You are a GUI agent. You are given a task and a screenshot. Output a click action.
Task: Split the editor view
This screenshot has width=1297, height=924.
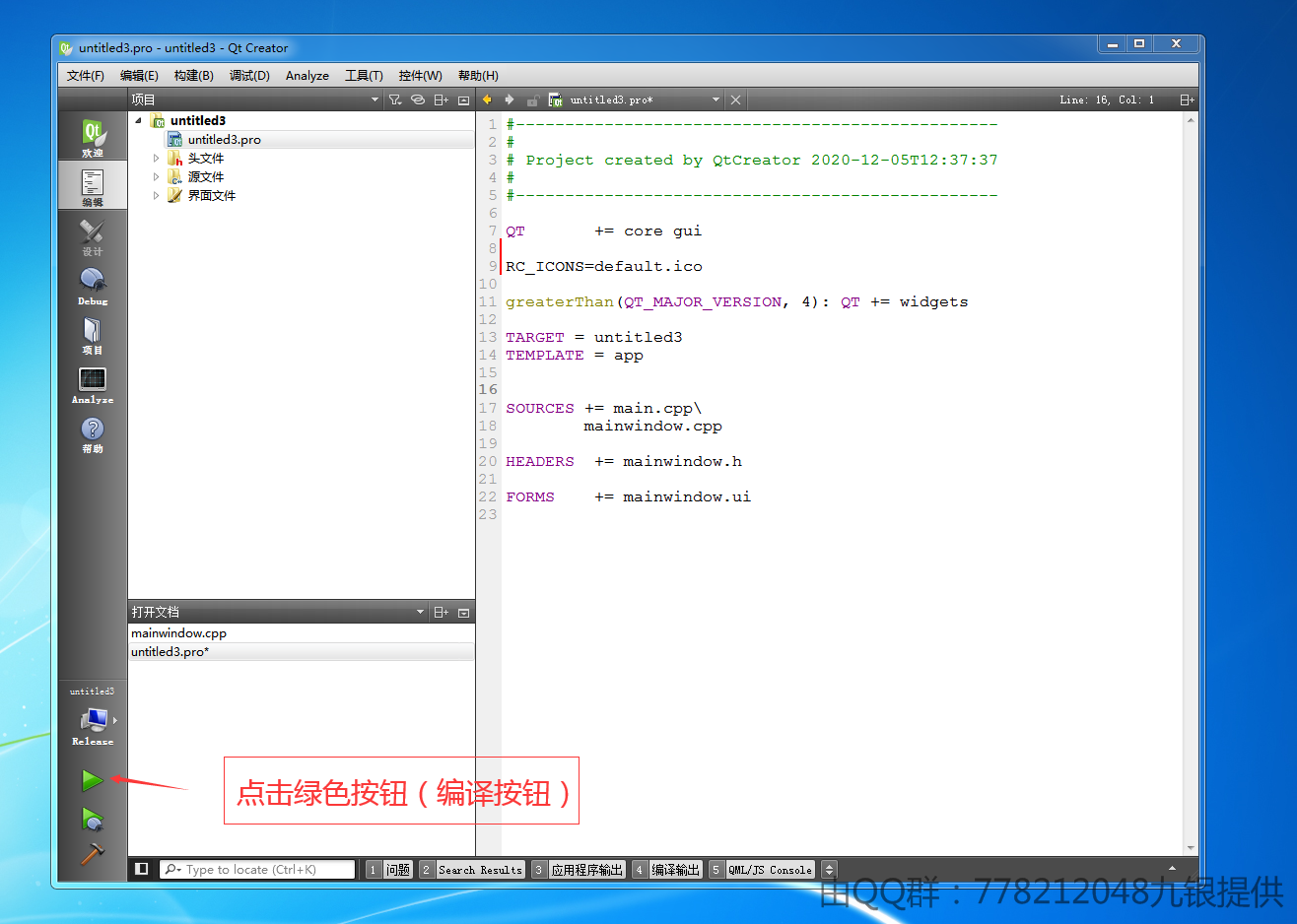[x=1187, y=99]
